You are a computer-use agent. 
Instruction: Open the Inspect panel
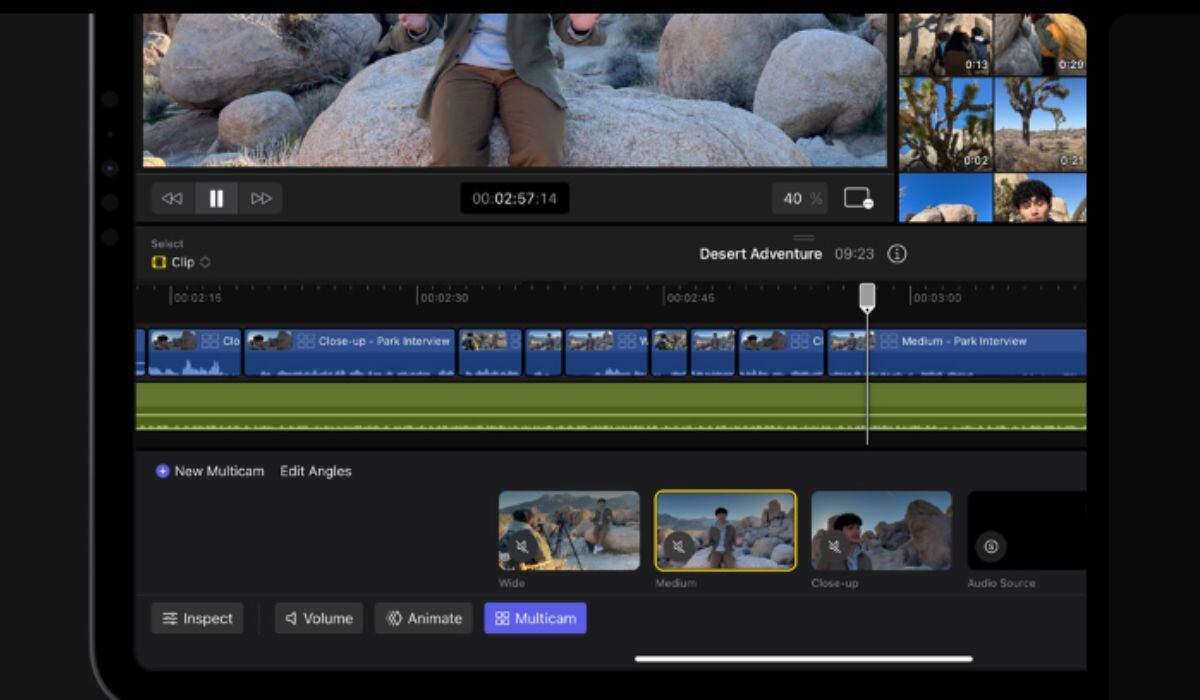point(197,618)
